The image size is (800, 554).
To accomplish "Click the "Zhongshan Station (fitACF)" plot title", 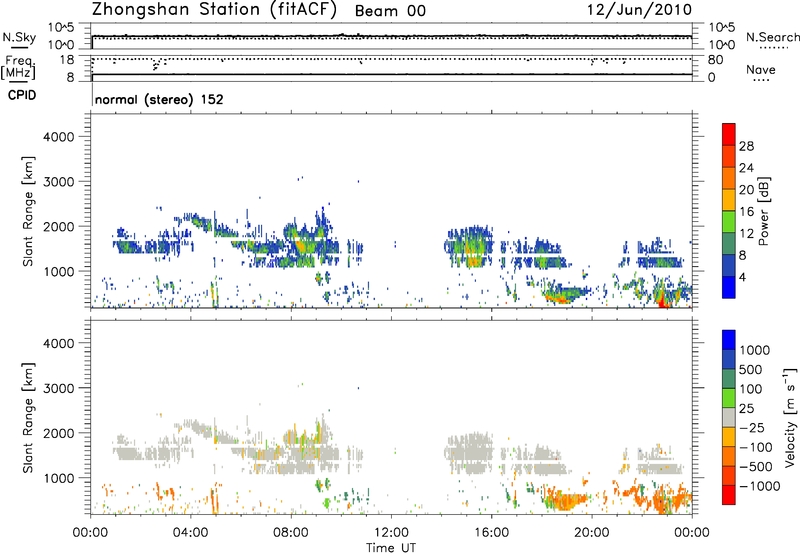I will click(214, 10).
